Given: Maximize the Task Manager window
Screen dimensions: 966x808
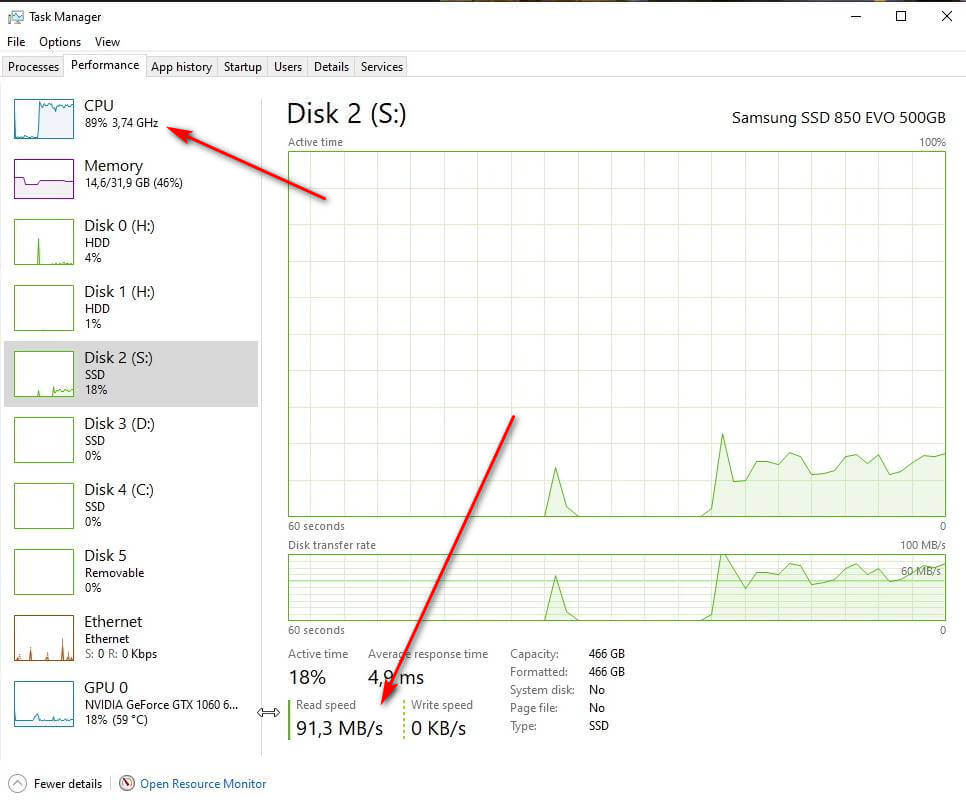Looking at the screenshot, I should pos(901,17).
